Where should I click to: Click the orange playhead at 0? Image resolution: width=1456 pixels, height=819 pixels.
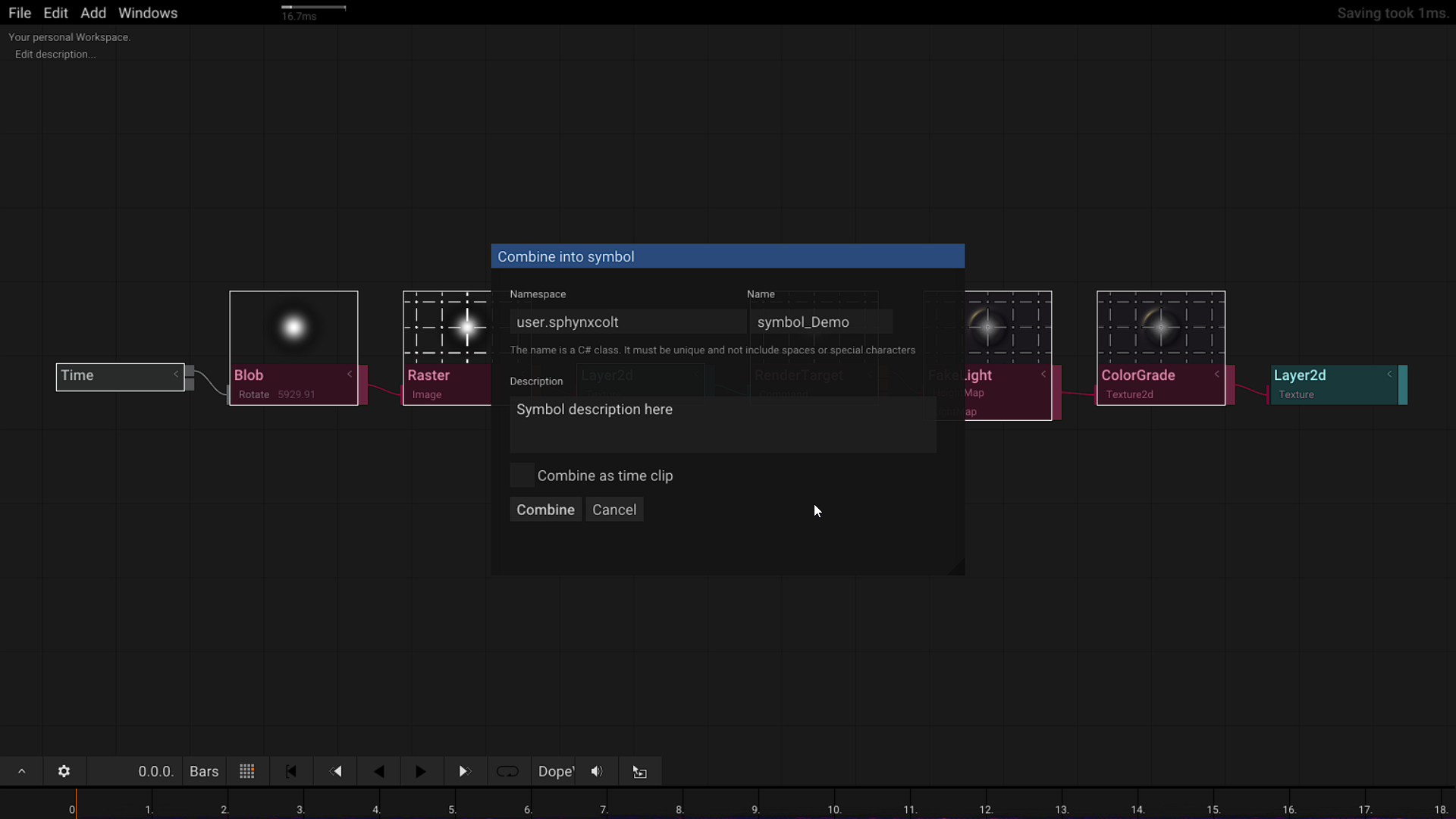point(76,804)
